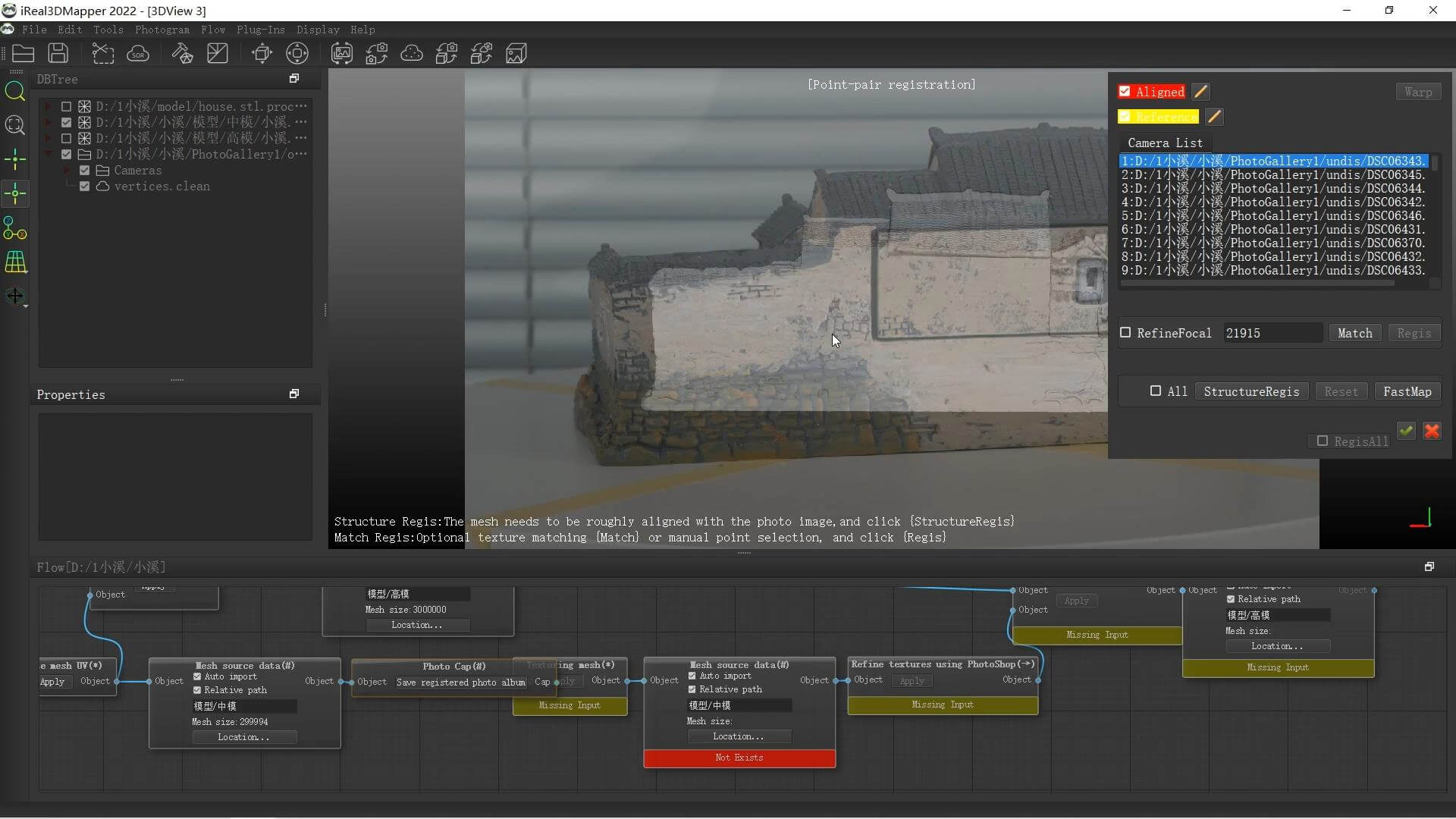The width and height of the screenshot is (1456, 819).
Task: Cancel registration with red X button
Action: 1432,431
